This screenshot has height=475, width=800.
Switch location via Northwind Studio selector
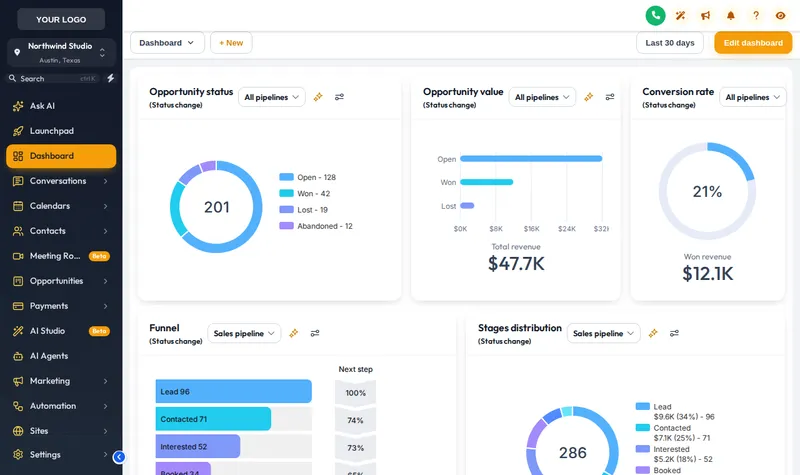61,53
